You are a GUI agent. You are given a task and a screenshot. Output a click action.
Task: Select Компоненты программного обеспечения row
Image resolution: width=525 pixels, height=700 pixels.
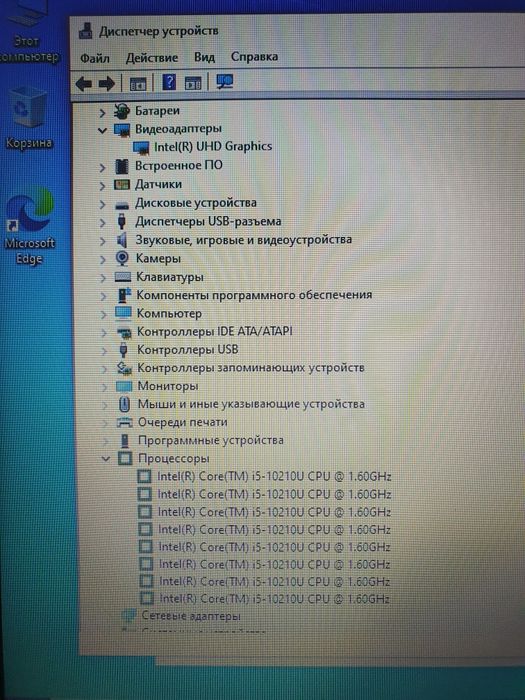[x=254, y=295]
